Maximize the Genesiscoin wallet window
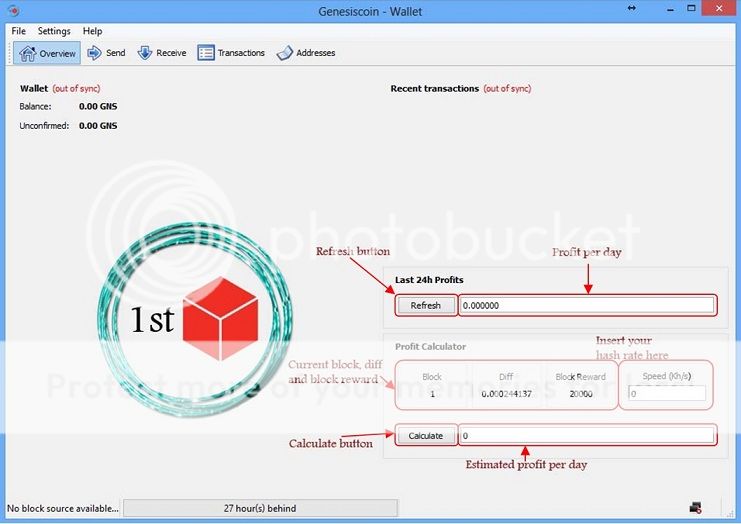741x524 pixels. [691, 9]
